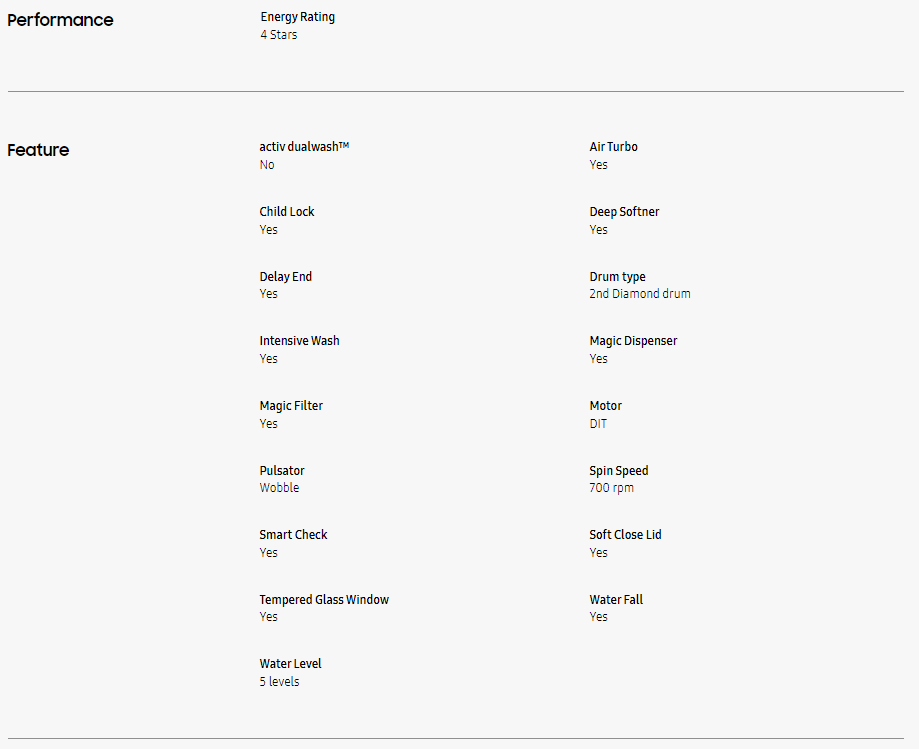Screen dimensions: 919x749
Task: Click the Magic Filter spec label
Action: (x=291, y=406)
